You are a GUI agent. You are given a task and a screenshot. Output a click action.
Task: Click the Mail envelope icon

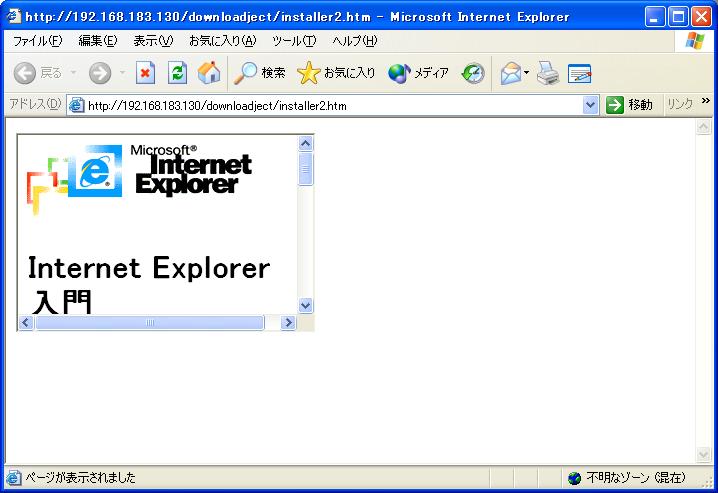[511, 73]
